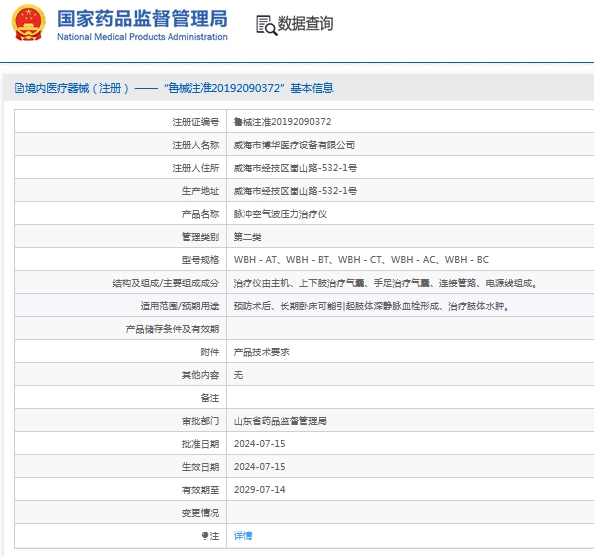
Task: Click the 其他内容 label
Action: click(200, 375)
